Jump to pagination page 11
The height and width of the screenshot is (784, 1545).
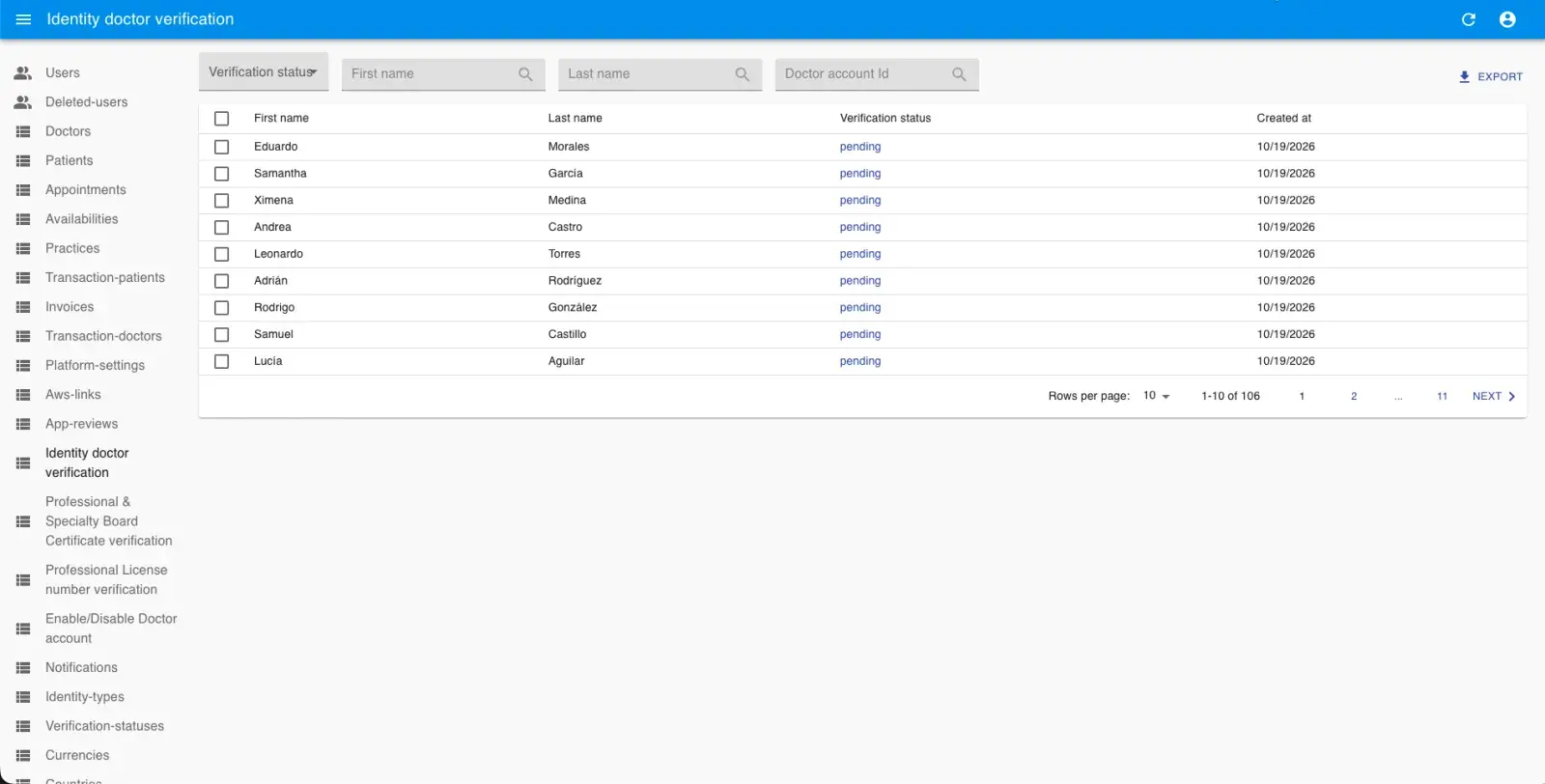click(x=1442, y=396)
